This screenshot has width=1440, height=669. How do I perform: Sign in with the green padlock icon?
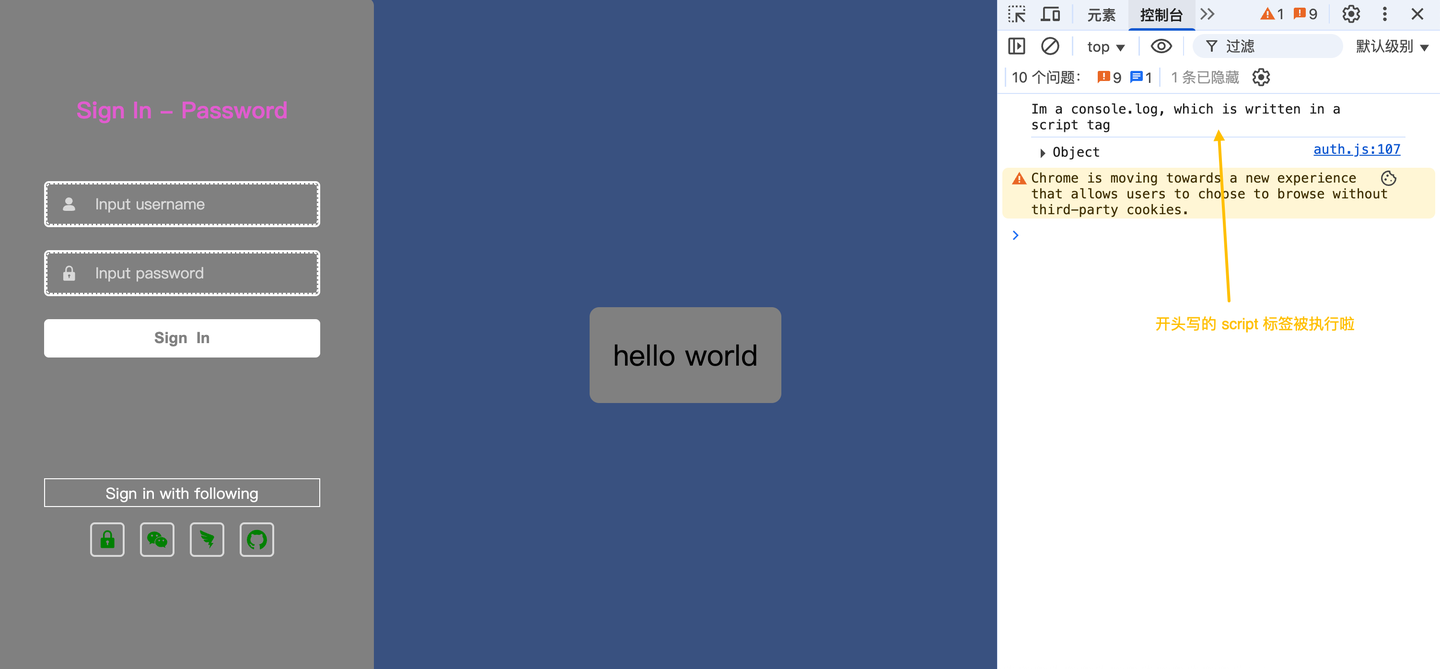click(107, 540)
